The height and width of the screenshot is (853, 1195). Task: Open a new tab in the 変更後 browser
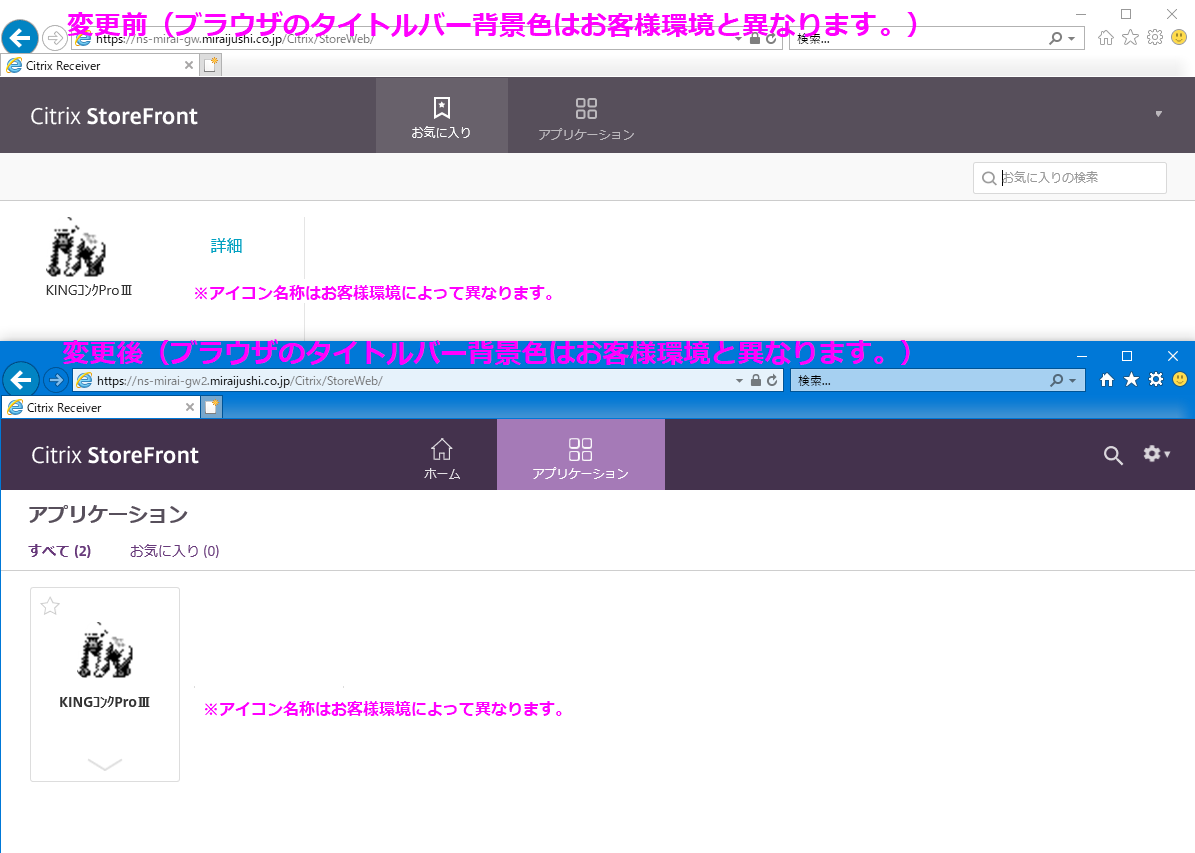tap(212, 407)
